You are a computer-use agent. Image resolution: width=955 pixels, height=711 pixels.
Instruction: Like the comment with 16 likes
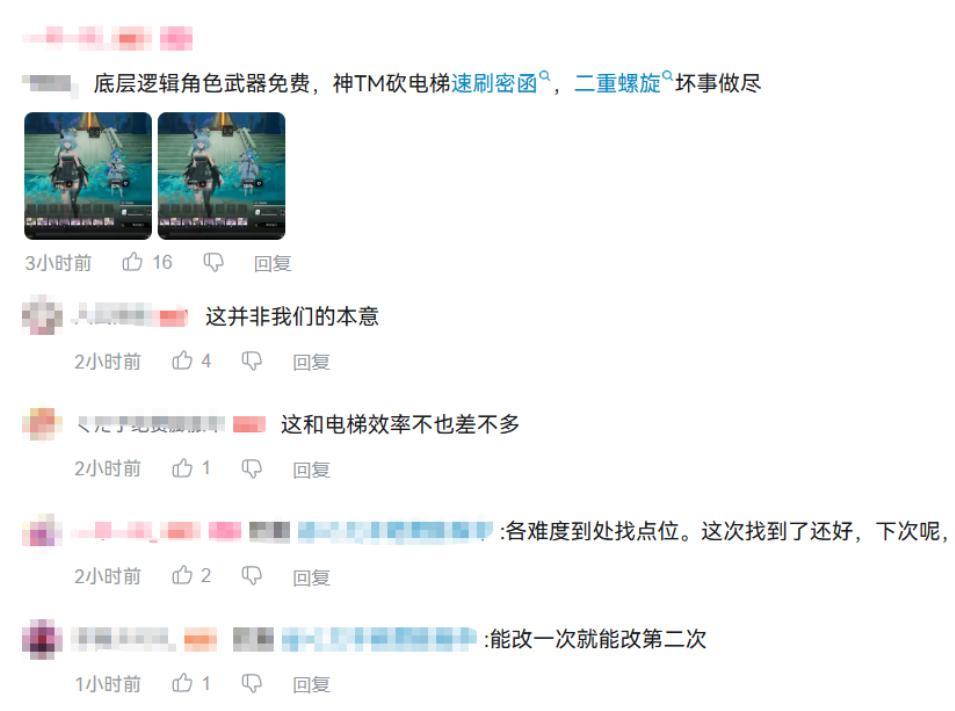(132, 262)
